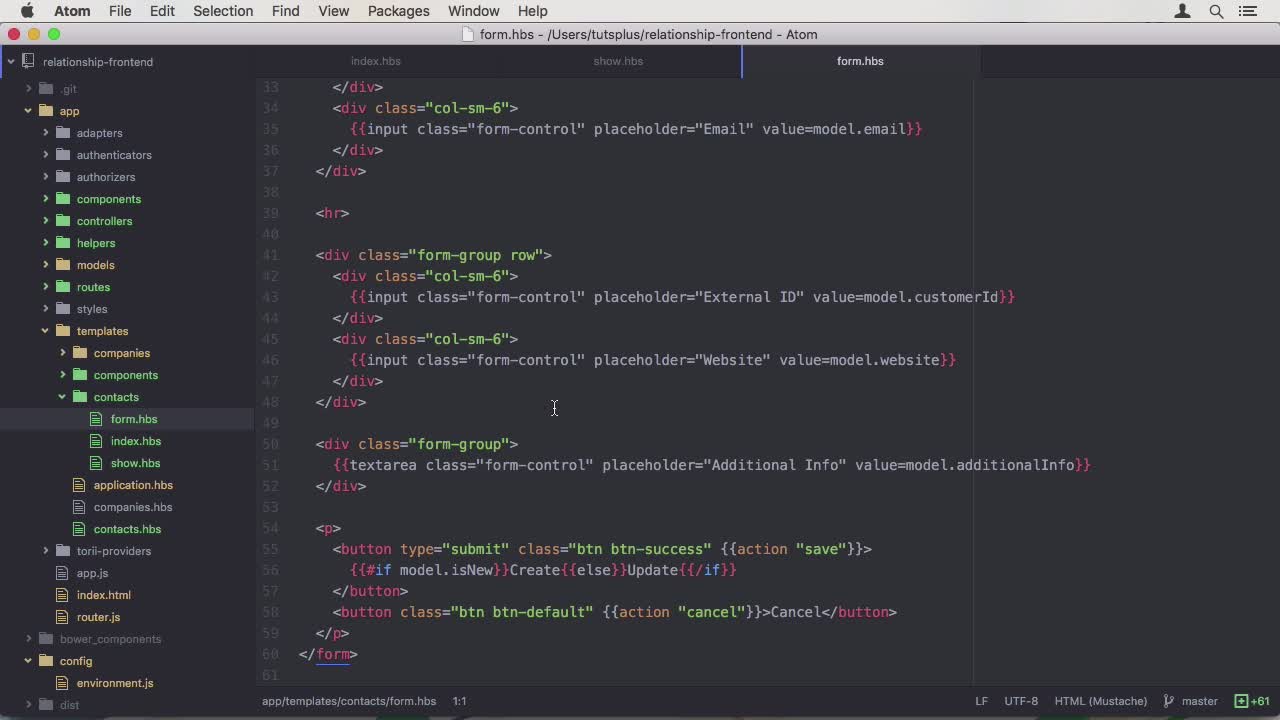The width and height of the screenshot is (1280, 720).
Task: Click the torii-providers folder icon
Action: [63, 551]
